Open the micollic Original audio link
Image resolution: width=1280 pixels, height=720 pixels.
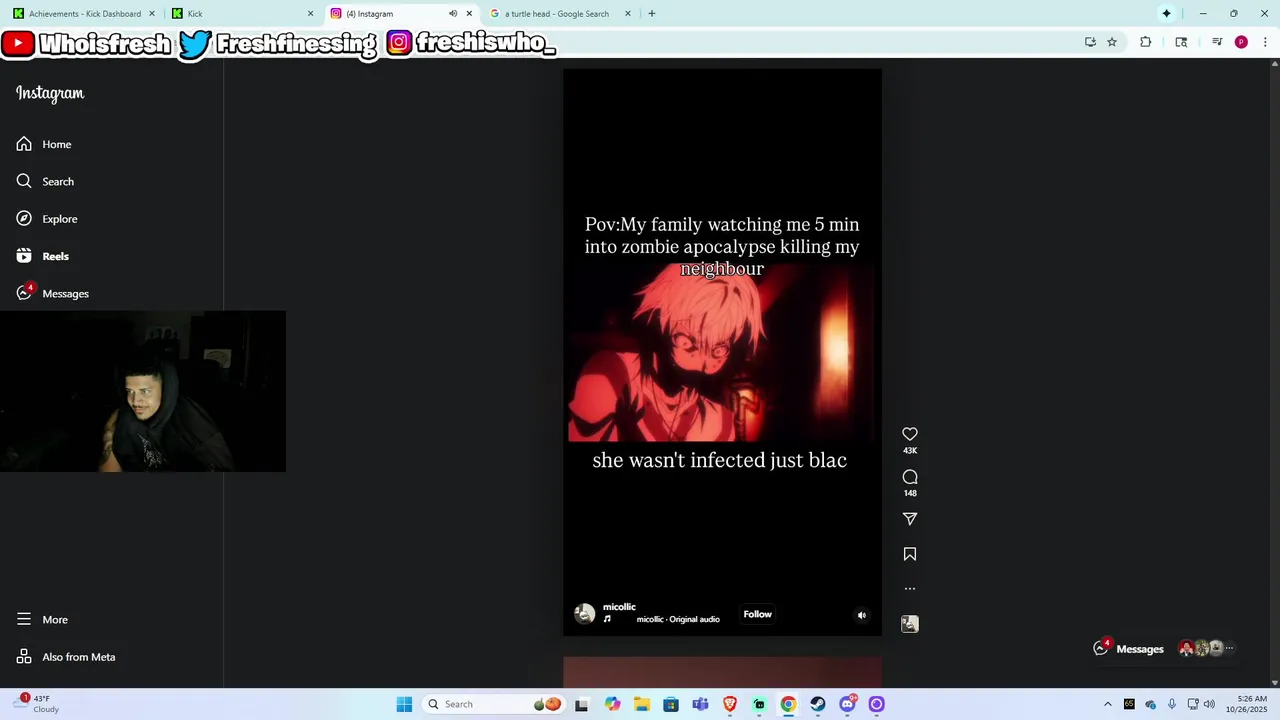coord(678,619)
